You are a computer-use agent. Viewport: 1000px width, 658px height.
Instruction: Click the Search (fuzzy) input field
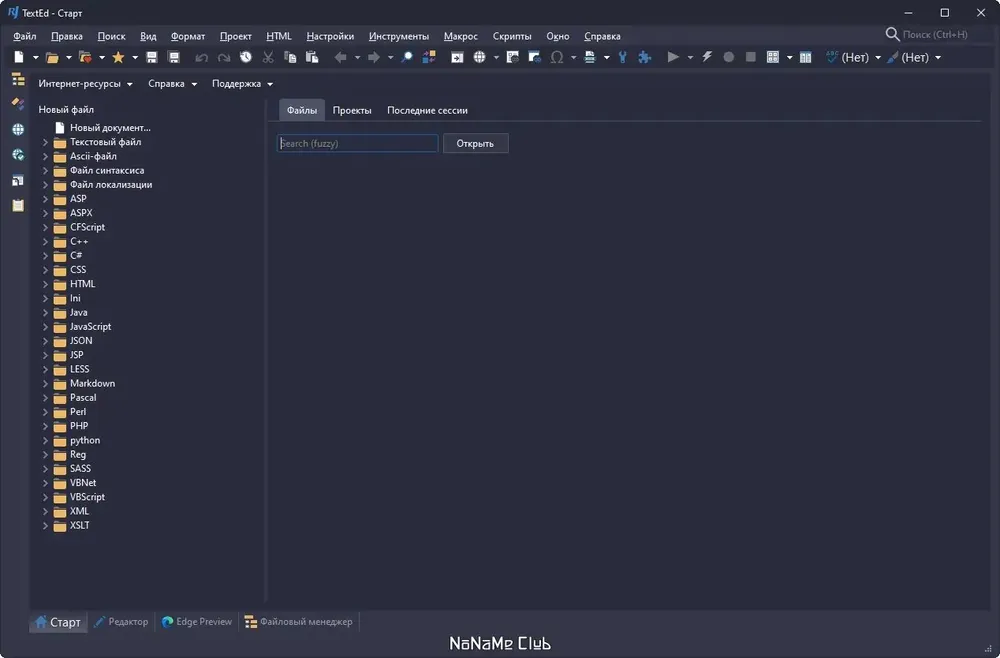357,143
